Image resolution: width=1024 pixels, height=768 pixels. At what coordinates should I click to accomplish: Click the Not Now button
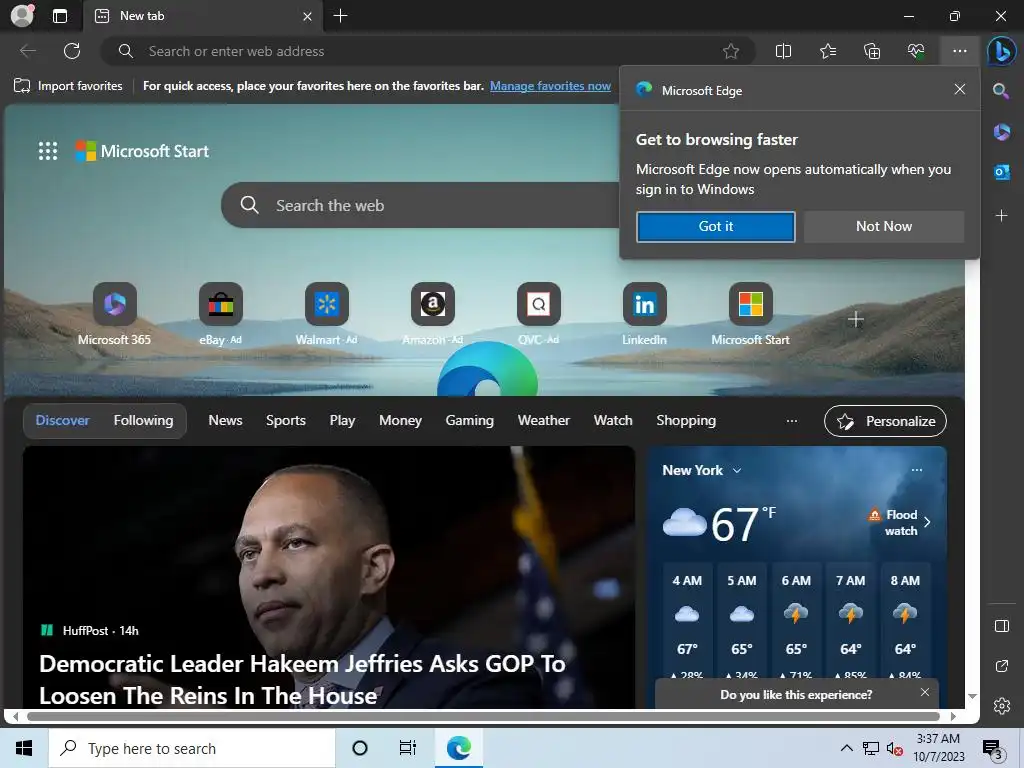click(884, 227)
